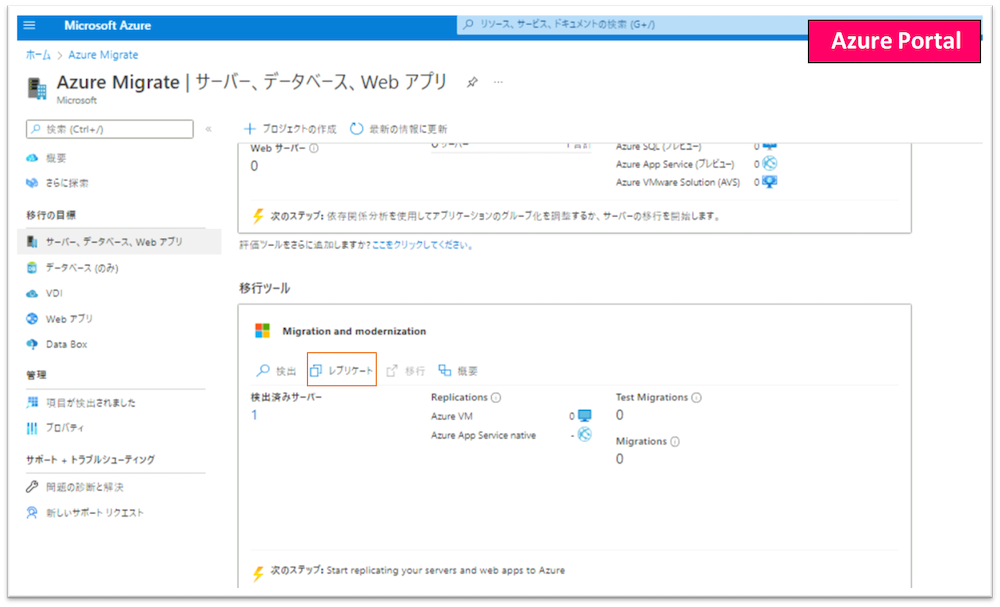Select サーバー、データベース、Web アプリ sidebar item

[x=119, y=242]
